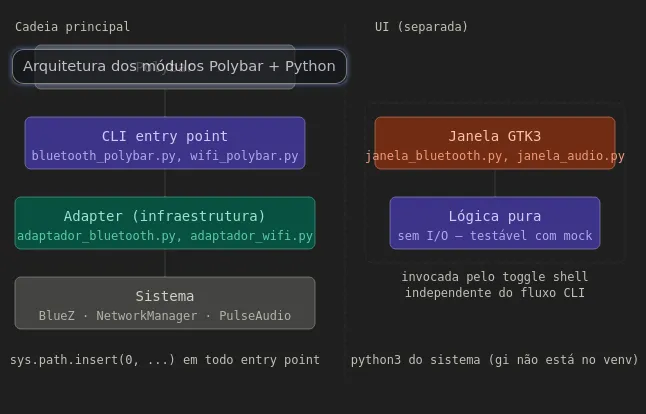Click the connector between Adapter and Sistema boxes
Screen dimensions: 646x414
click(165, 263)
